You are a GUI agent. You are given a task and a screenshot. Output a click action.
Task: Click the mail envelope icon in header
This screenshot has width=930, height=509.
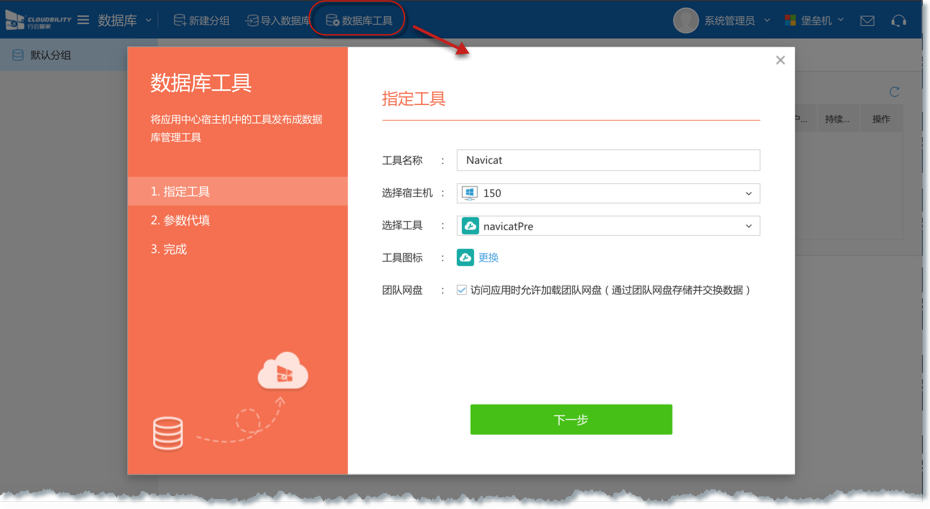click(867, 20)
